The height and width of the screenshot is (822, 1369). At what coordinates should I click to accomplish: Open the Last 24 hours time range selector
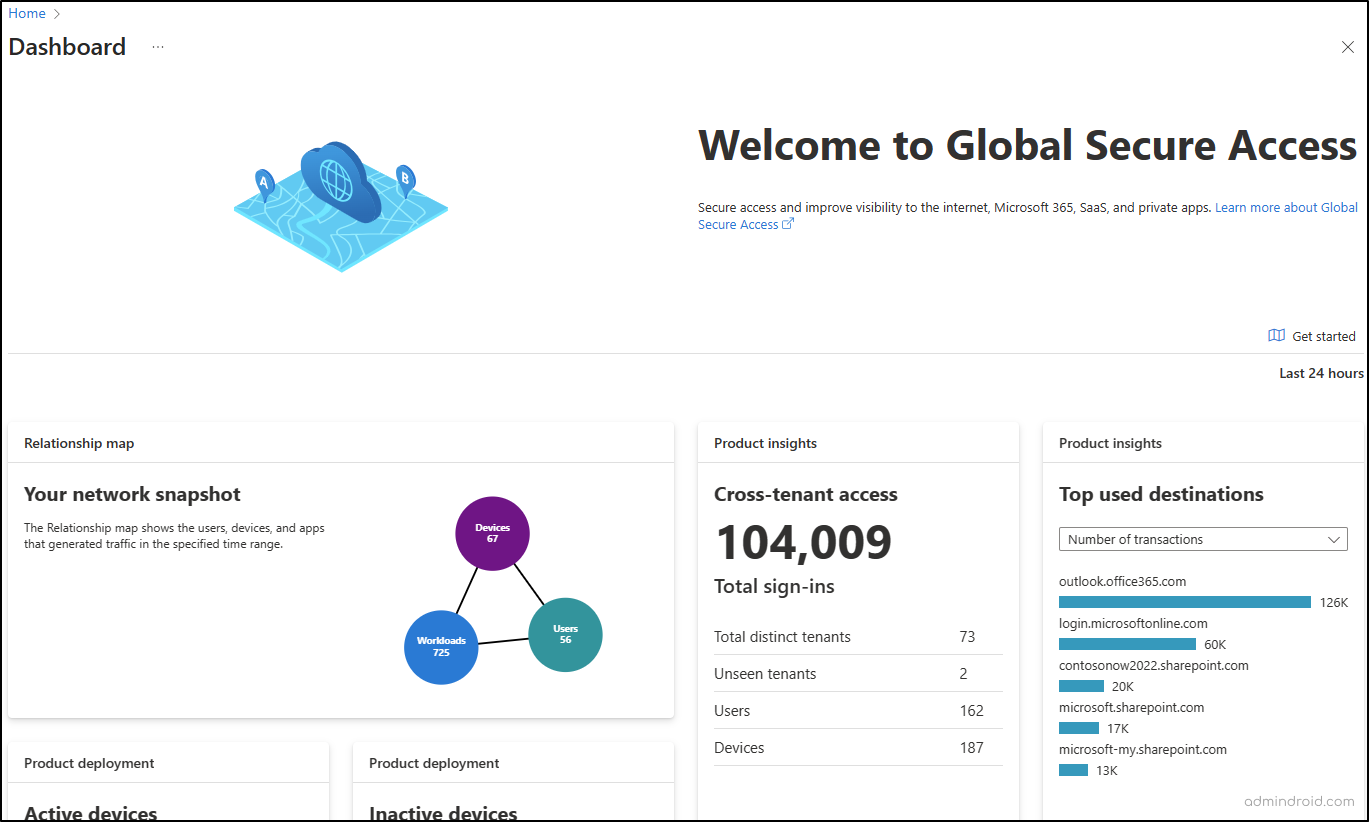(1321, 372)
